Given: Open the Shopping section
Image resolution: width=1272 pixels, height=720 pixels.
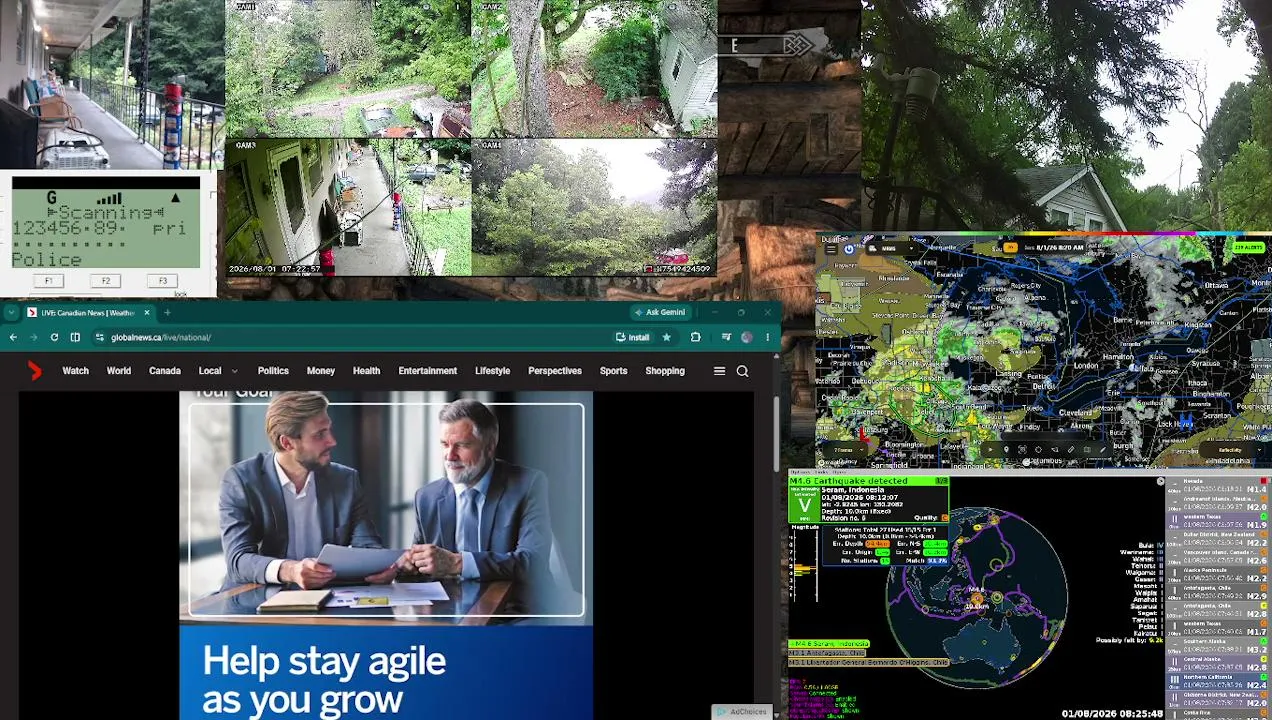Looking at the screenshot, I should pos(665,371).
